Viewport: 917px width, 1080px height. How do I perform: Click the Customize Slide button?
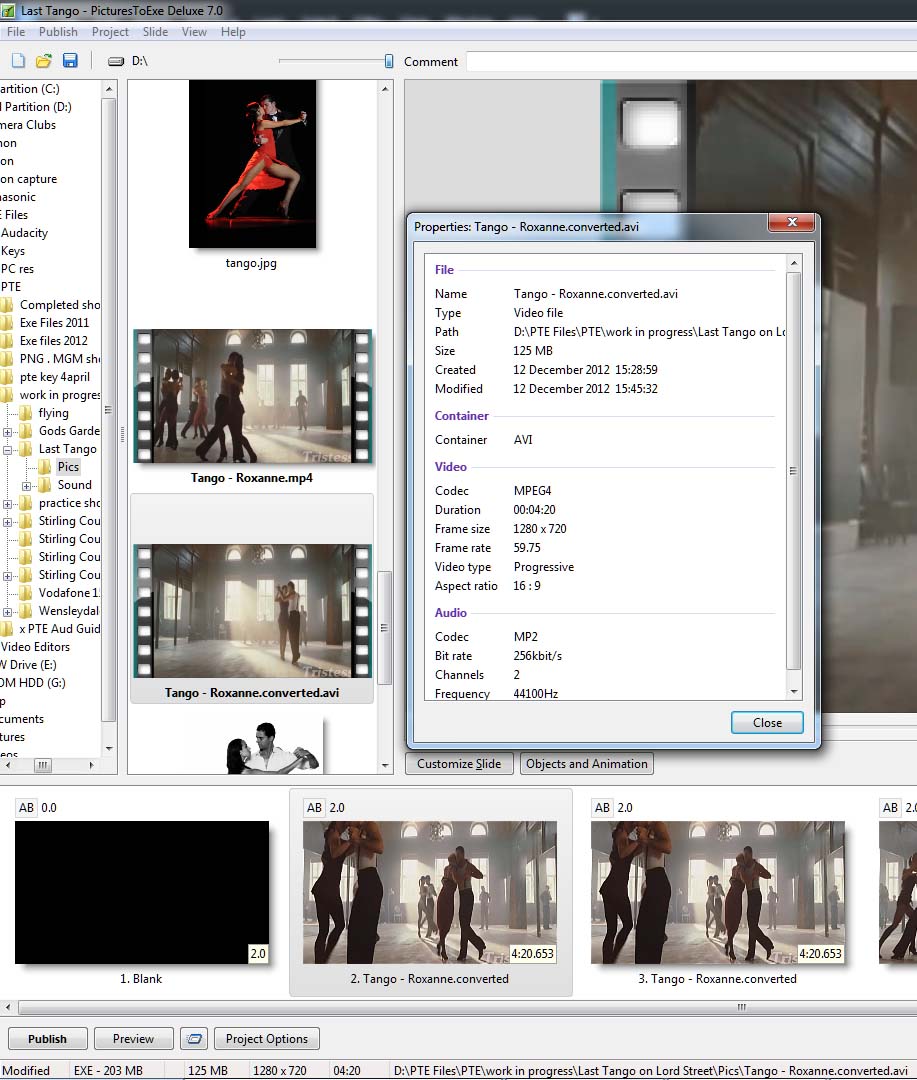(459, 764)
